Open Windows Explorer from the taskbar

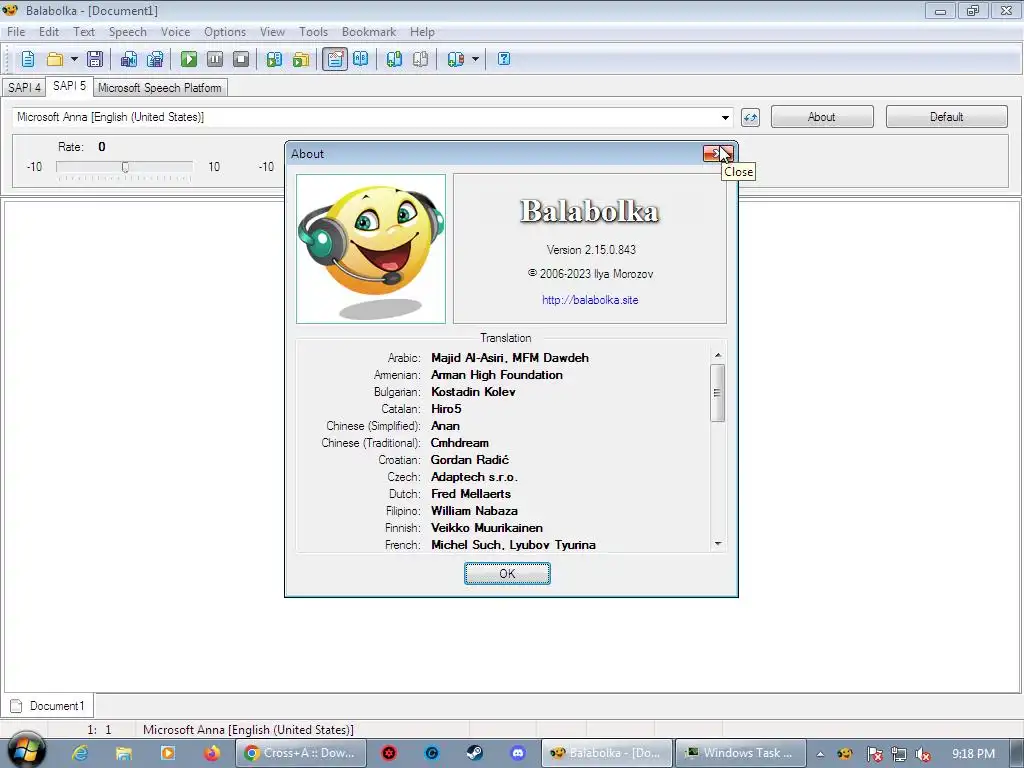[x=124, y=753]
